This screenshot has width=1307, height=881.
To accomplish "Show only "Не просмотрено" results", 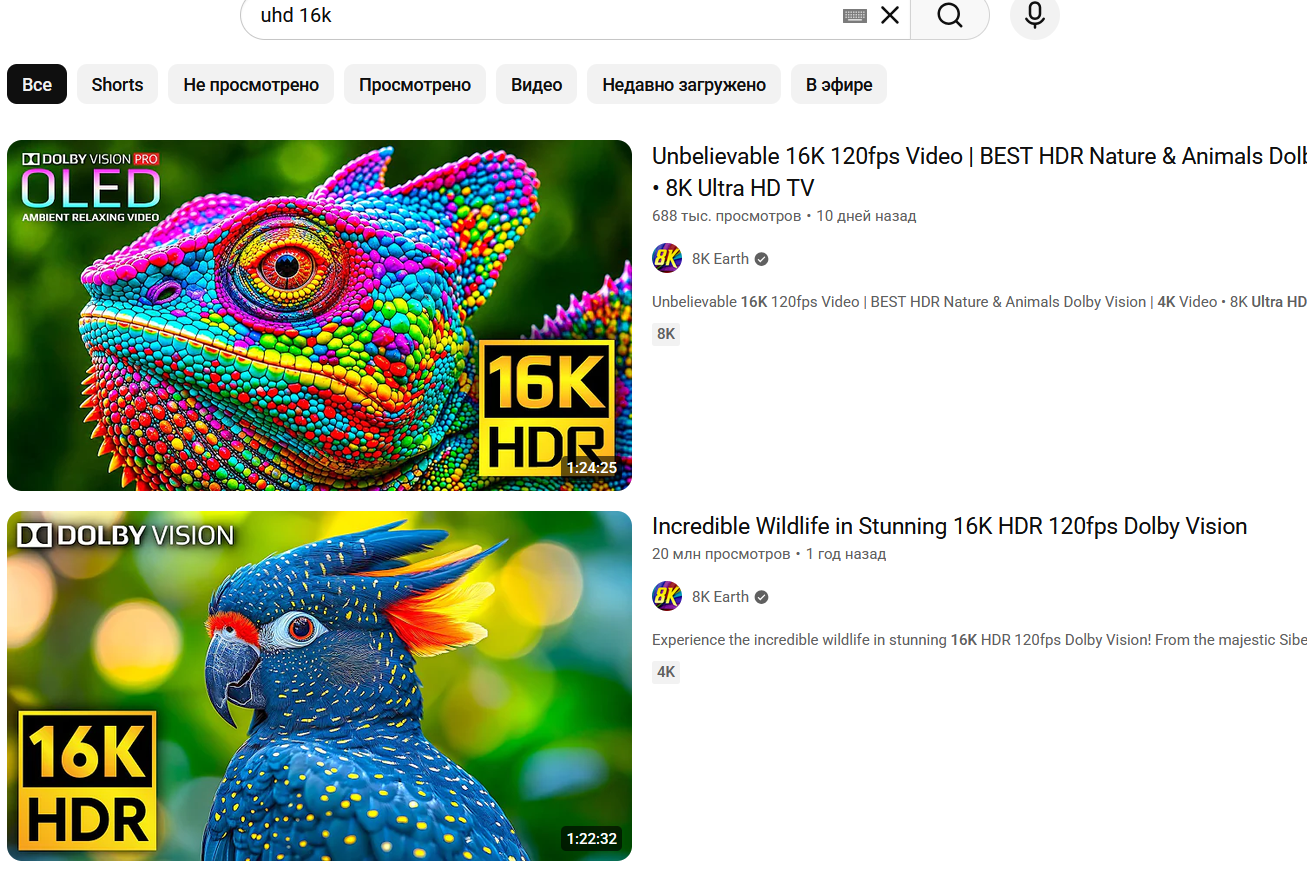I will pyautogui.click(x=251, y=85).
